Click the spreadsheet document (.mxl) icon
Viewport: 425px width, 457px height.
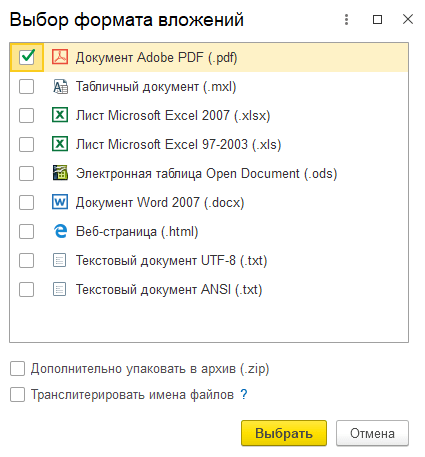[x=60, y=86]
